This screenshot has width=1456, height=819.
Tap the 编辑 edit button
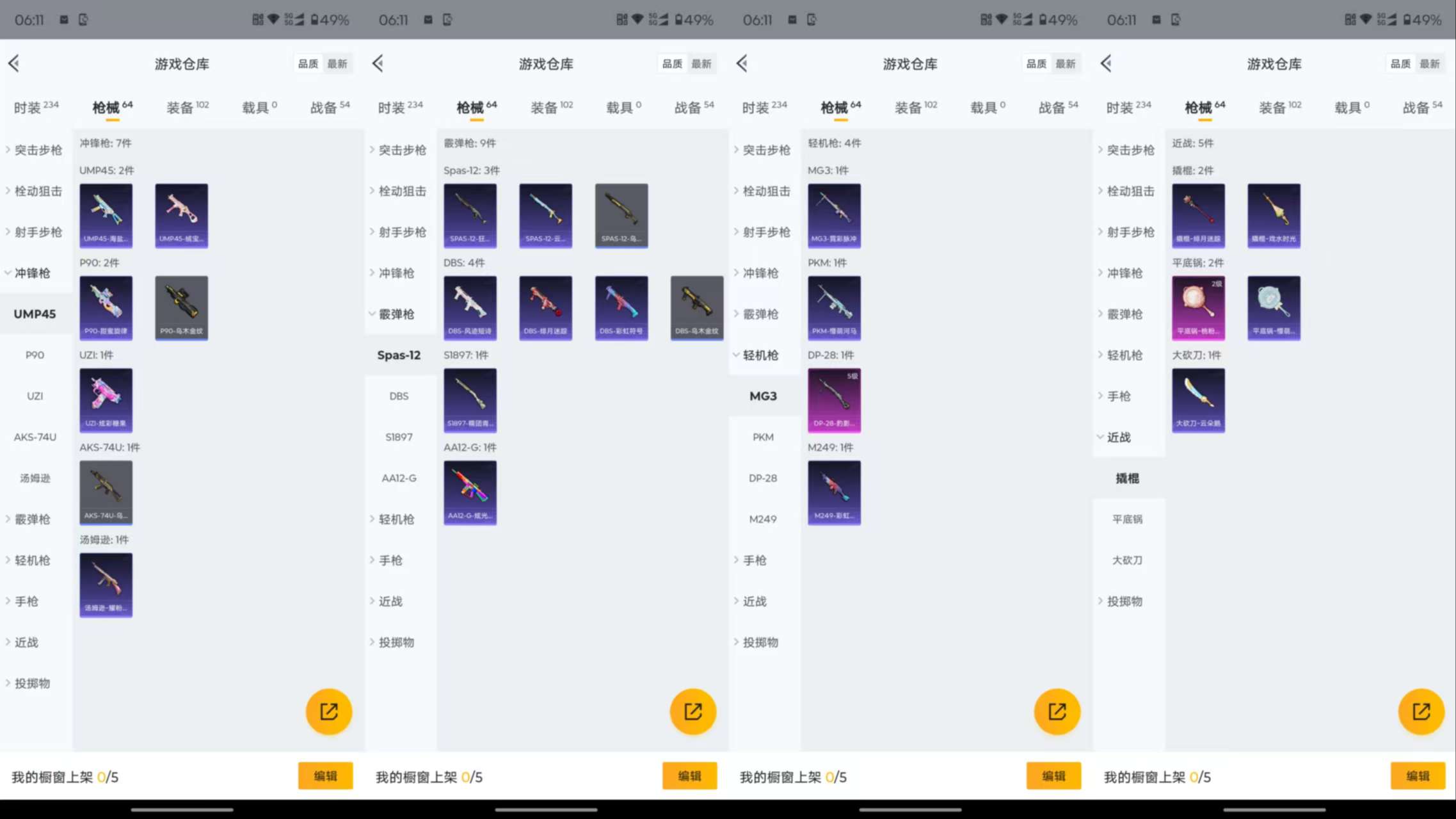325,775
